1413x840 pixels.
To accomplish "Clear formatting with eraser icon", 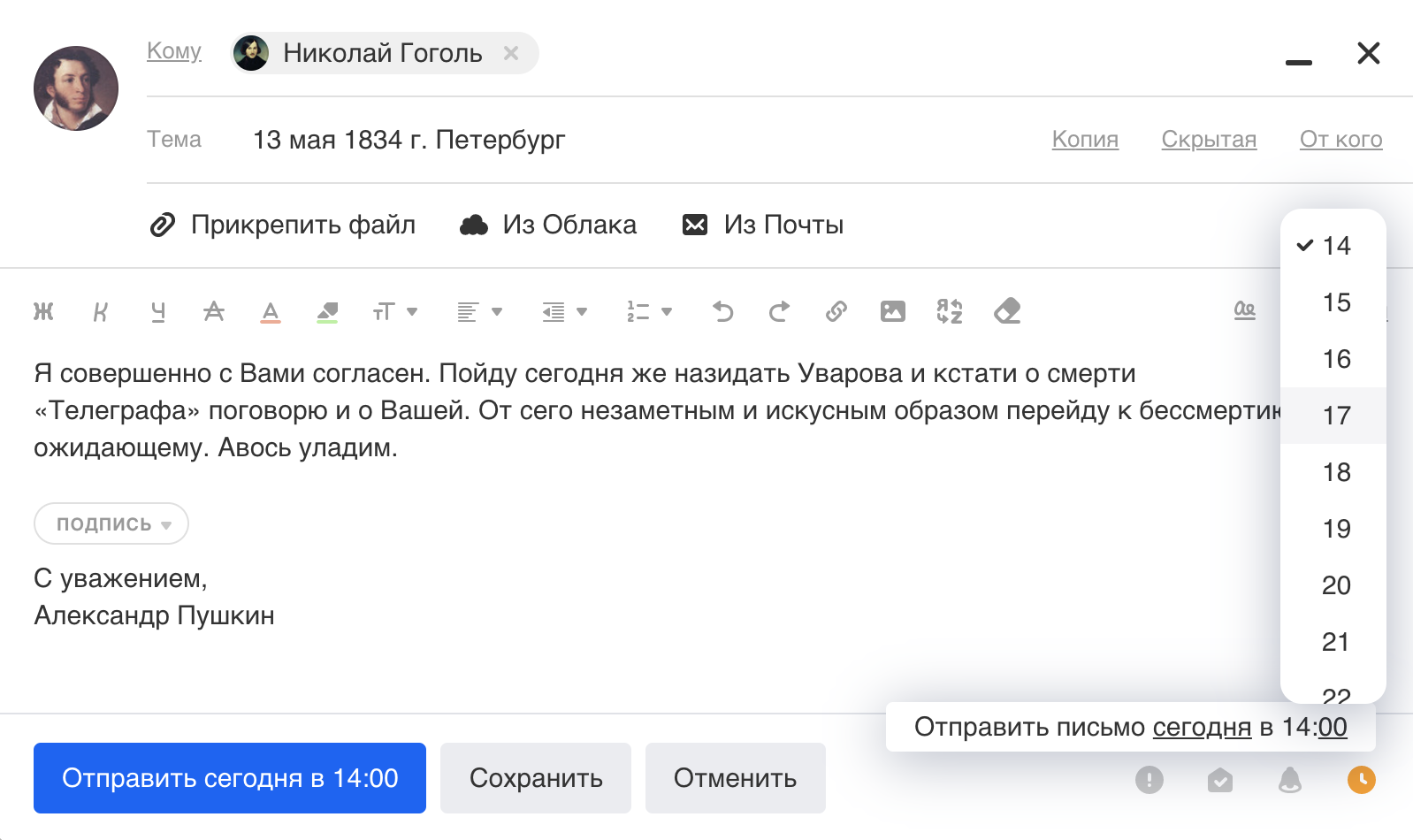I will [x=1007, y=311].
